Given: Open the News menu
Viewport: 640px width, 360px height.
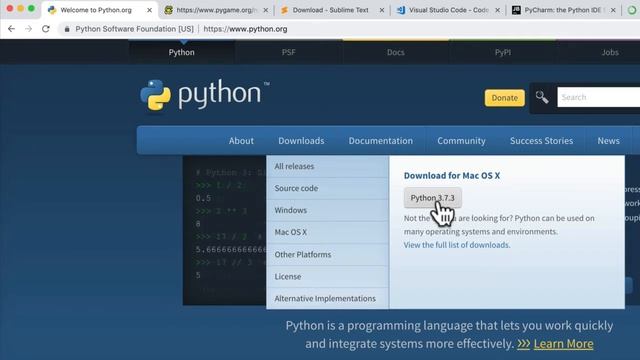Looking at the screenshot, I should coord(608,140).
